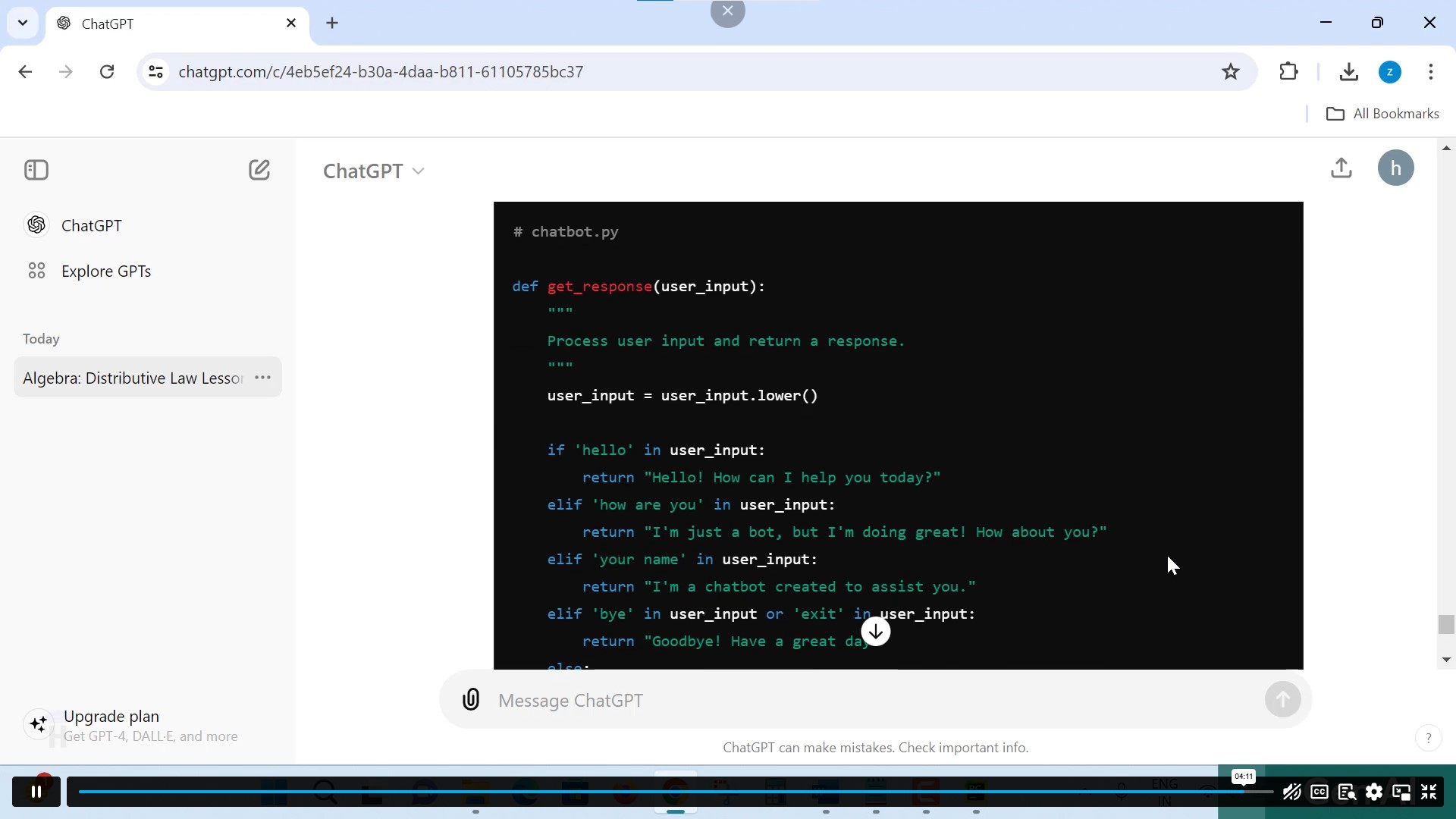Click the sidebar collapse icon
This screenshot has width=1456, height=819.
pyautogui.click(x=36, y=170)
